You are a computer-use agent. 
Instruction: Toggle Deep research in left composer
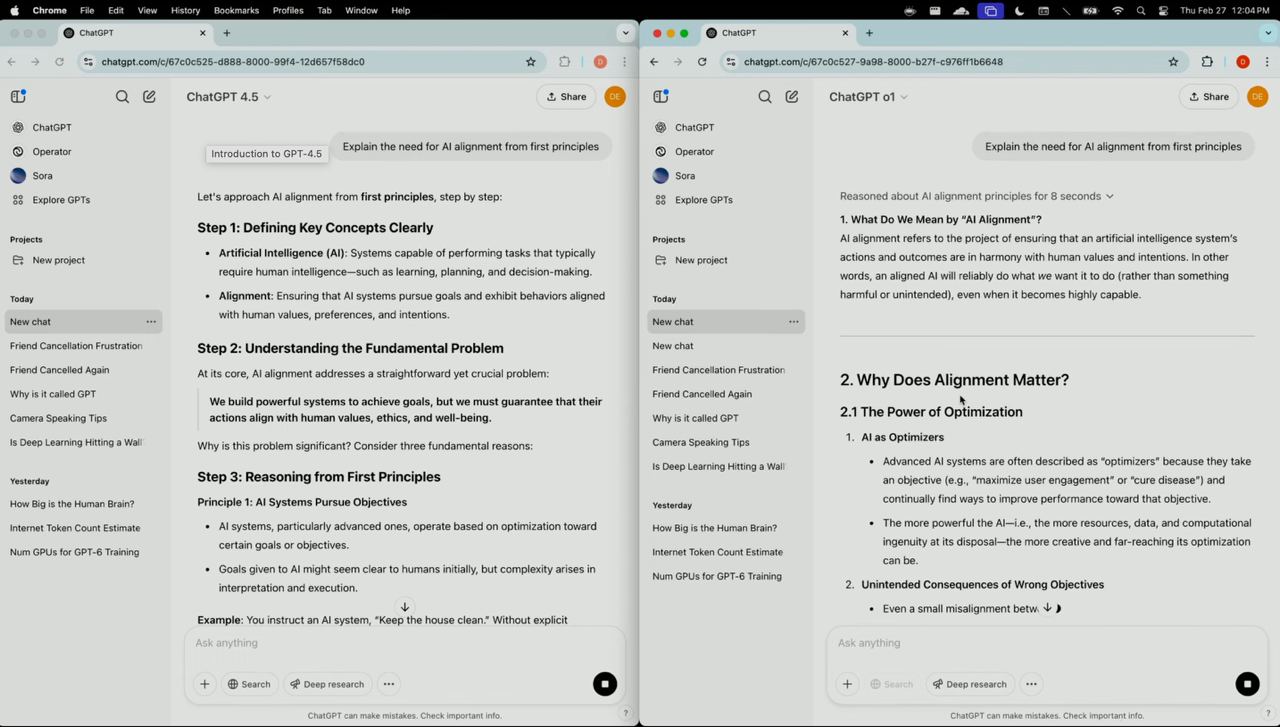point(327,684)
